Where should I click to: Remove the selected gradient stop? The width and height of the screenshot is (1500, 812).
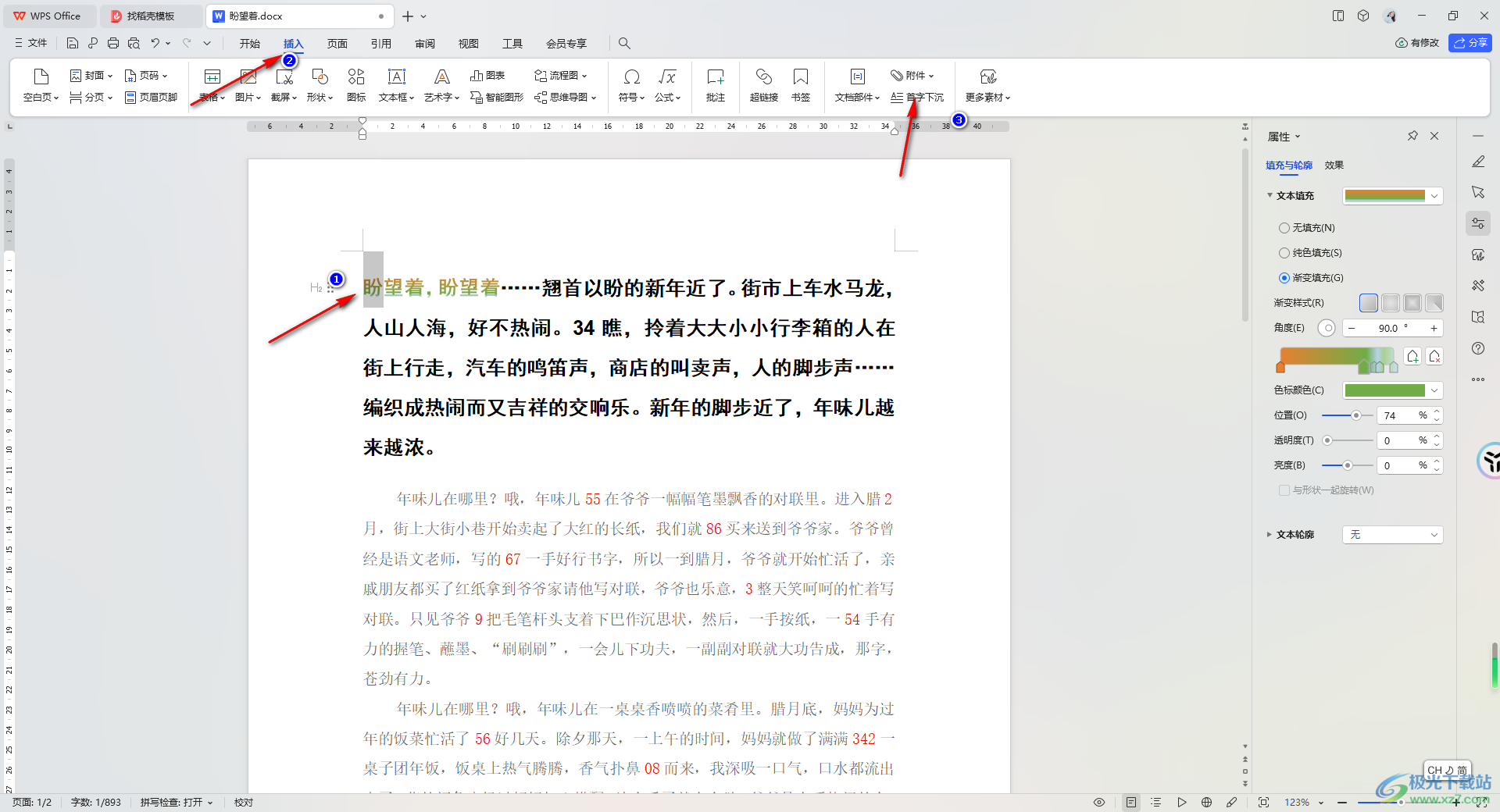[1434, 357]
